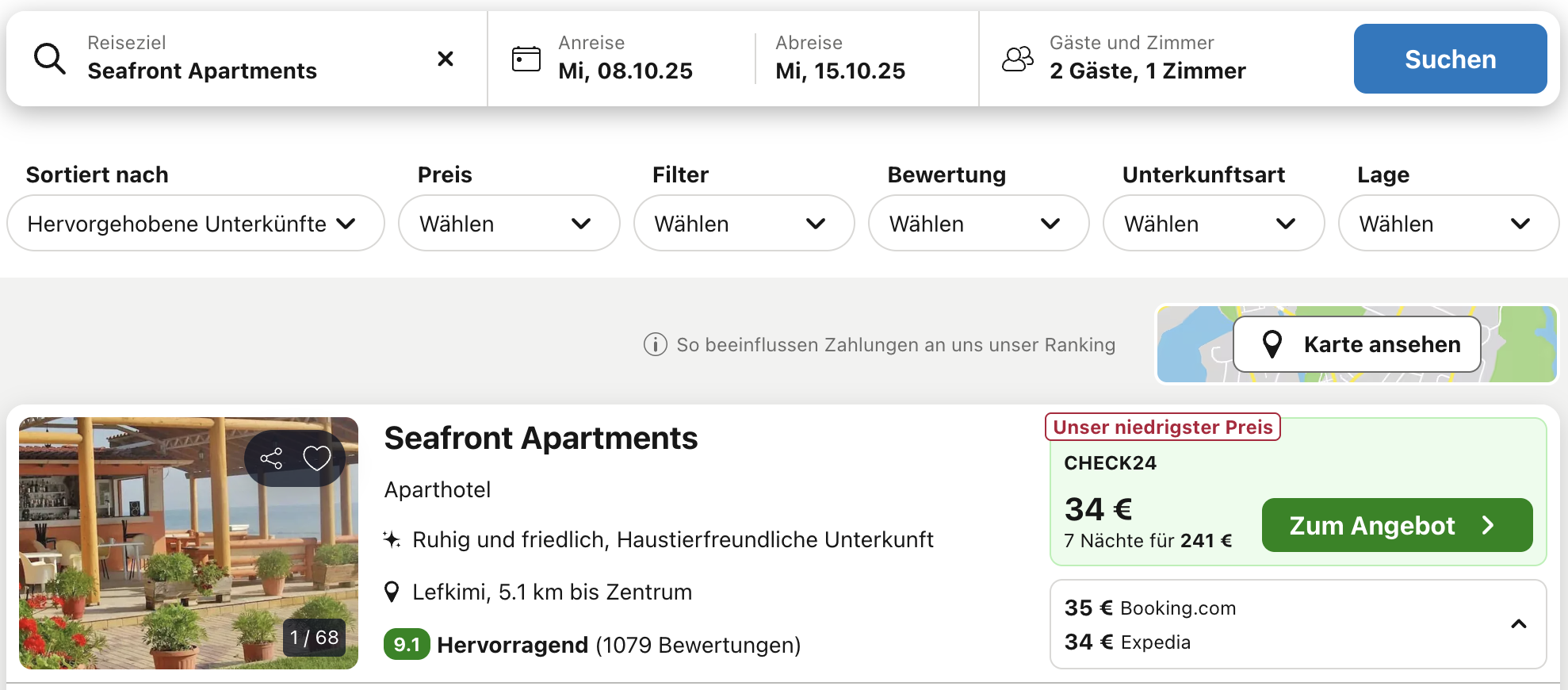Click the search magnifier icon
The width and height of the screenshot is (1568, 690).
point(49,59)
